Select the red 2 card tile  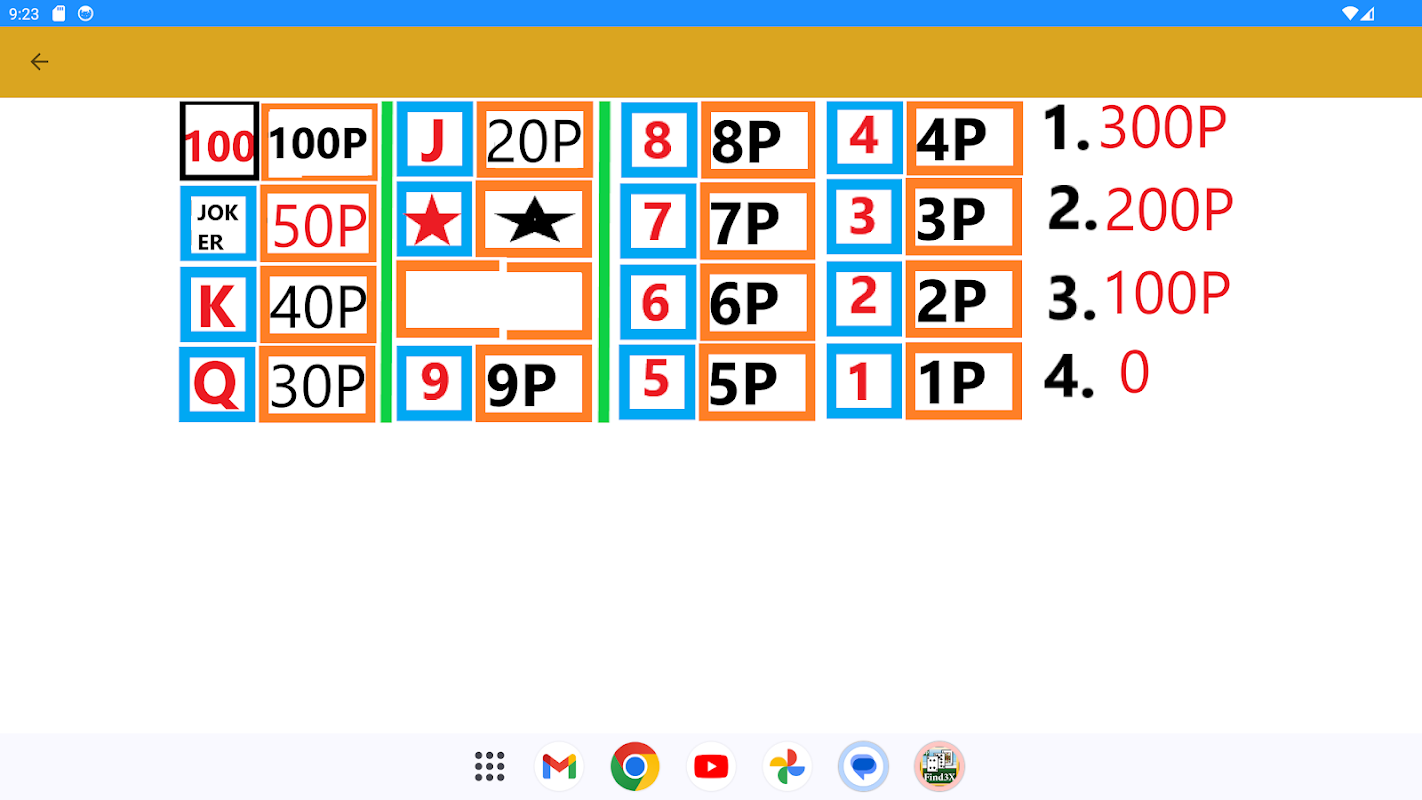click(864, 298)
